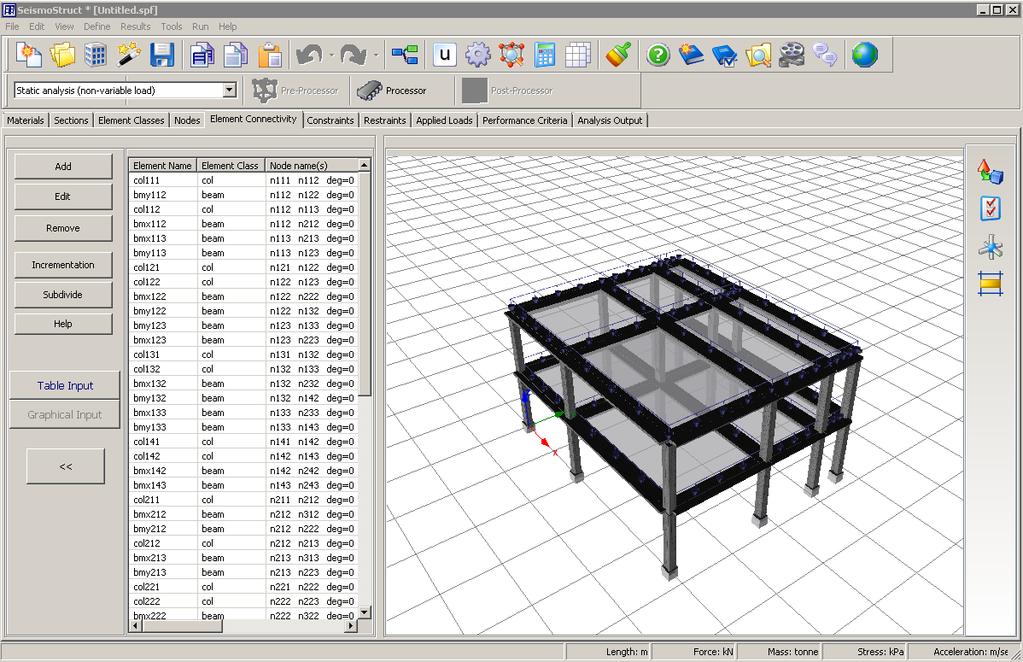Click the magnifier over folder icon

(758, 55)
